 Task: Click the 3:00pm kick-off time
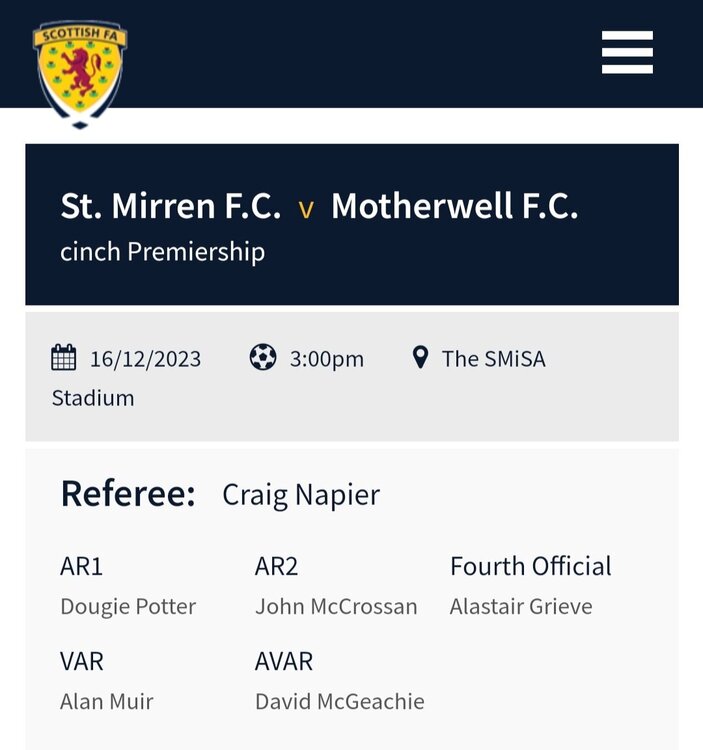pyautogui.click(x=327, y=359)
